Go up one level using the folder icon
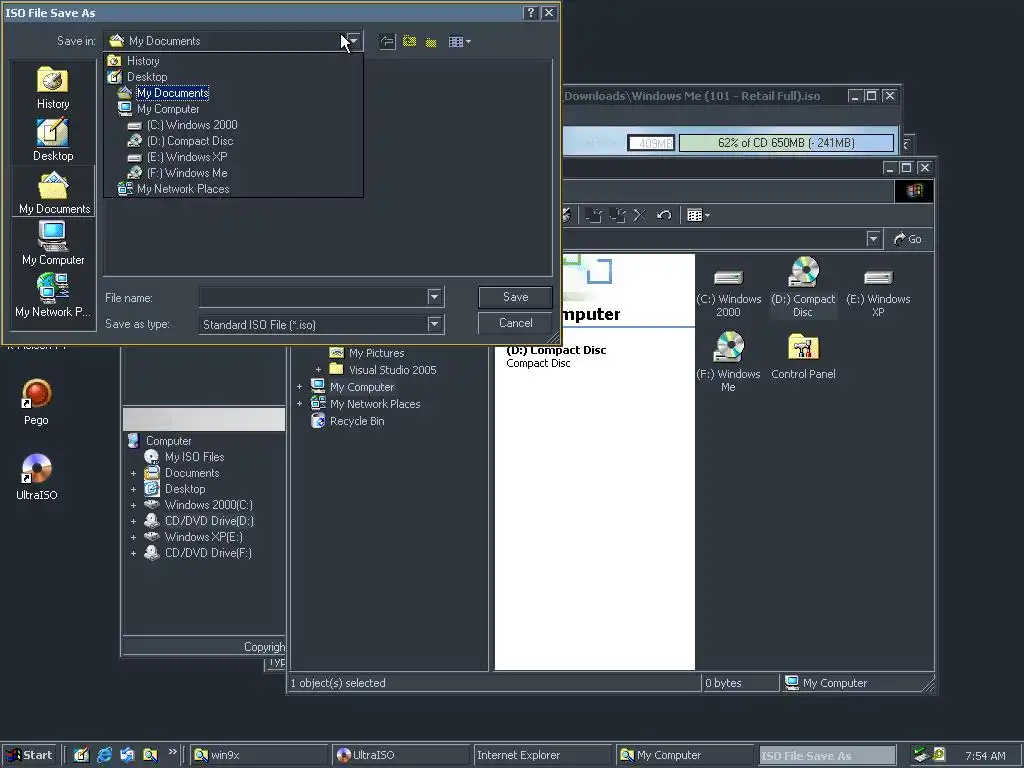The height and width of the screenshot is (768, 1024). tap(409, 42)
